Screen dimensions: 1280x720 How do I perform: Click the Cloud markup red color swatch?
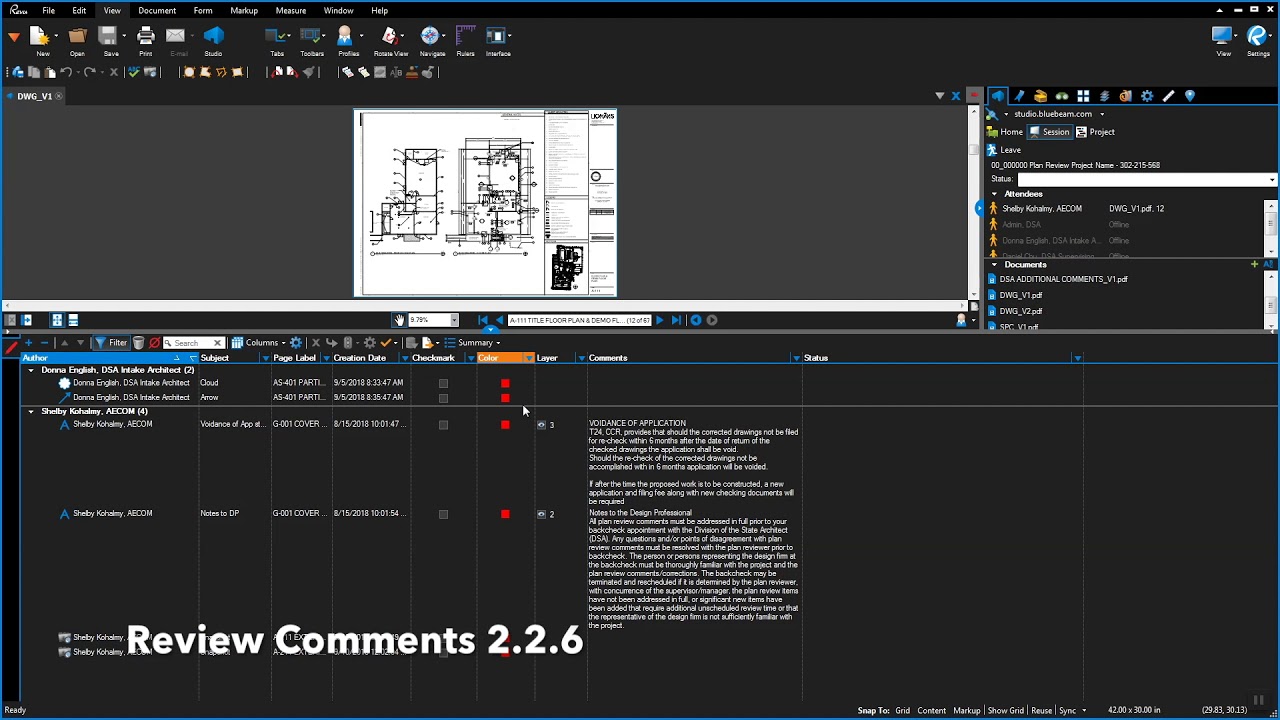(x=505, y=383)
